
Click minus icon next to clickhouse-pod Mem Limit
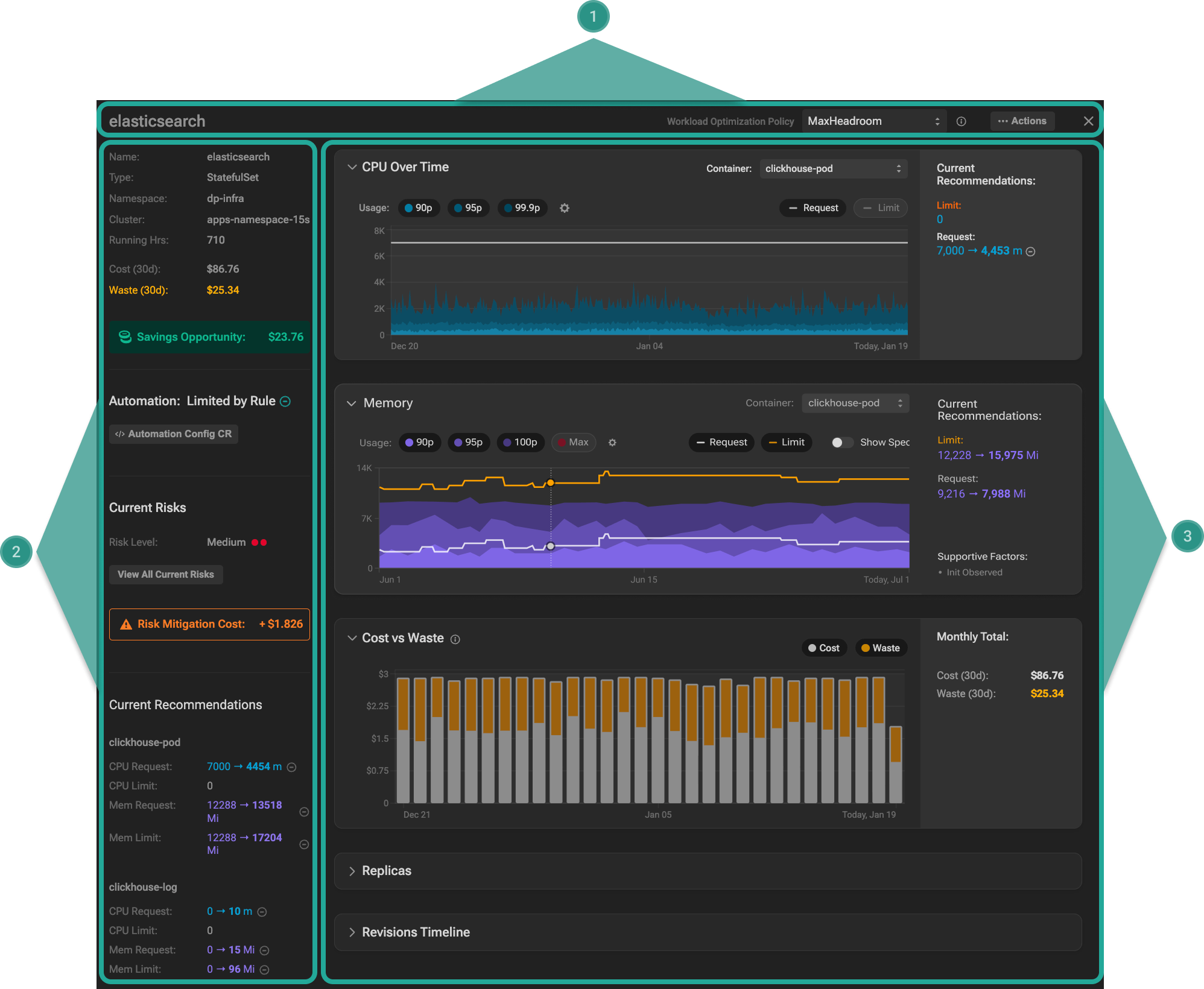[304, 844]
